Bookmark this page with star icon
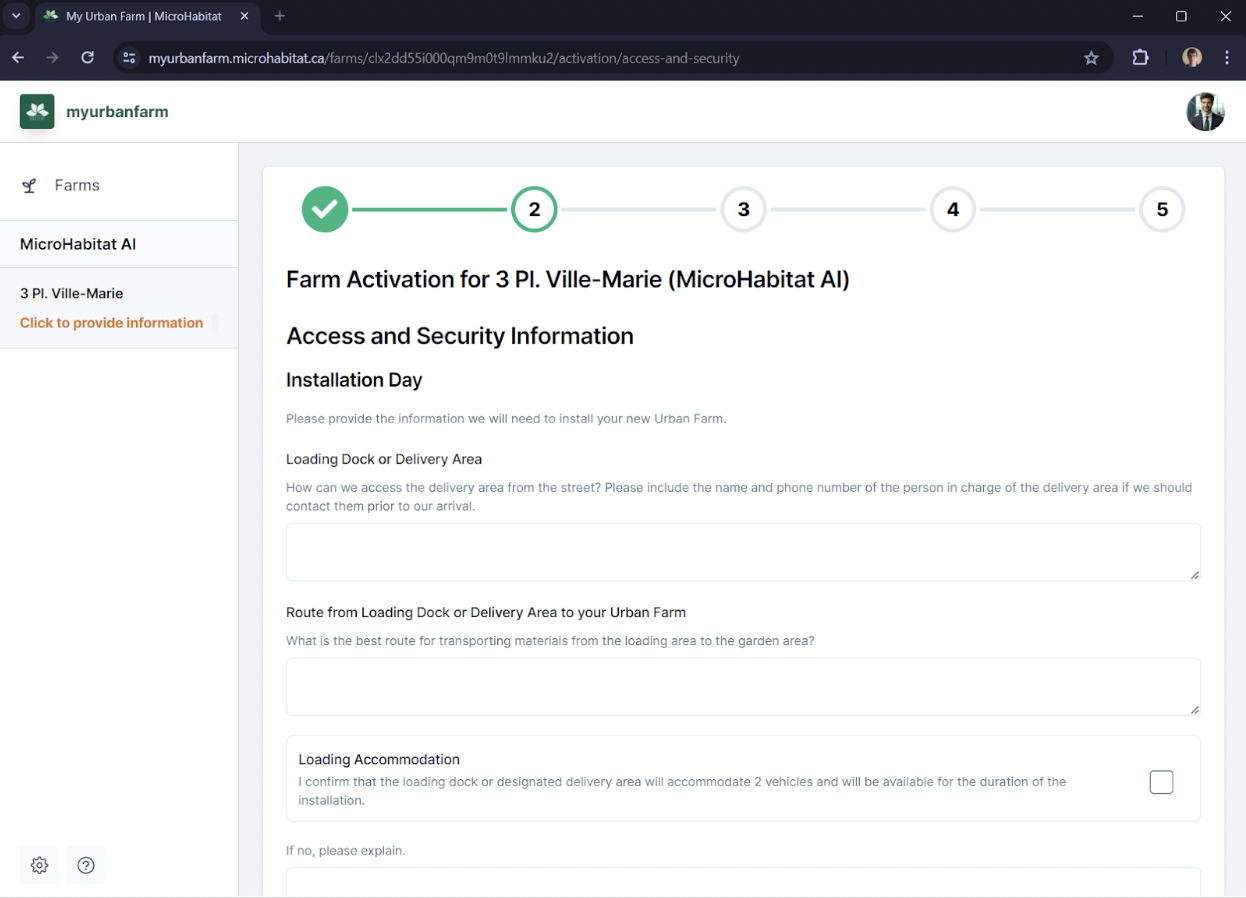This screenshot has height=898, width=1246. point(1091,58)
